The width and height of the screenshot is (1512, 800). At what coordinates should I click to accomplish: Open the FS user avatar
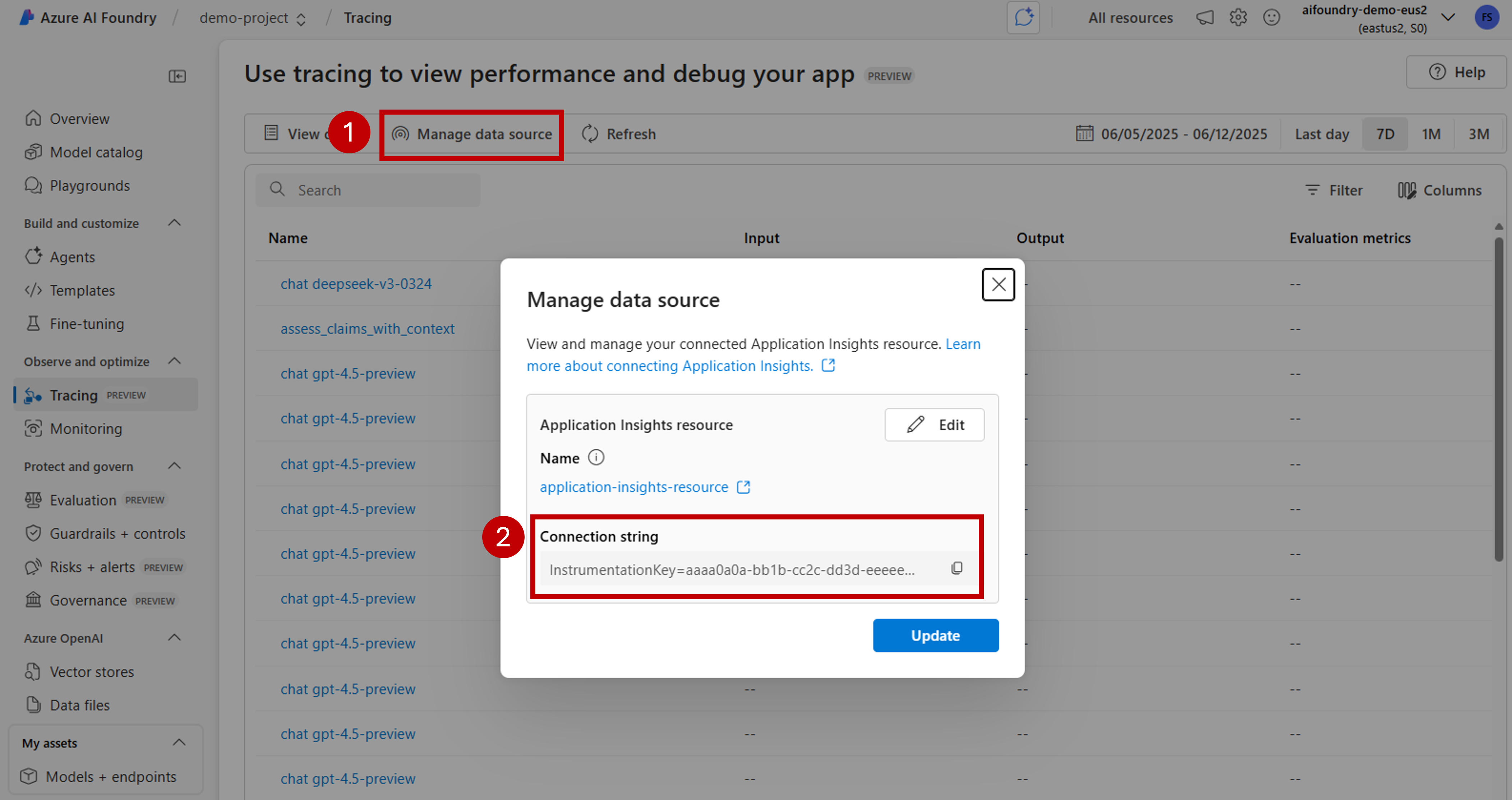click(x=1487, y=18)
